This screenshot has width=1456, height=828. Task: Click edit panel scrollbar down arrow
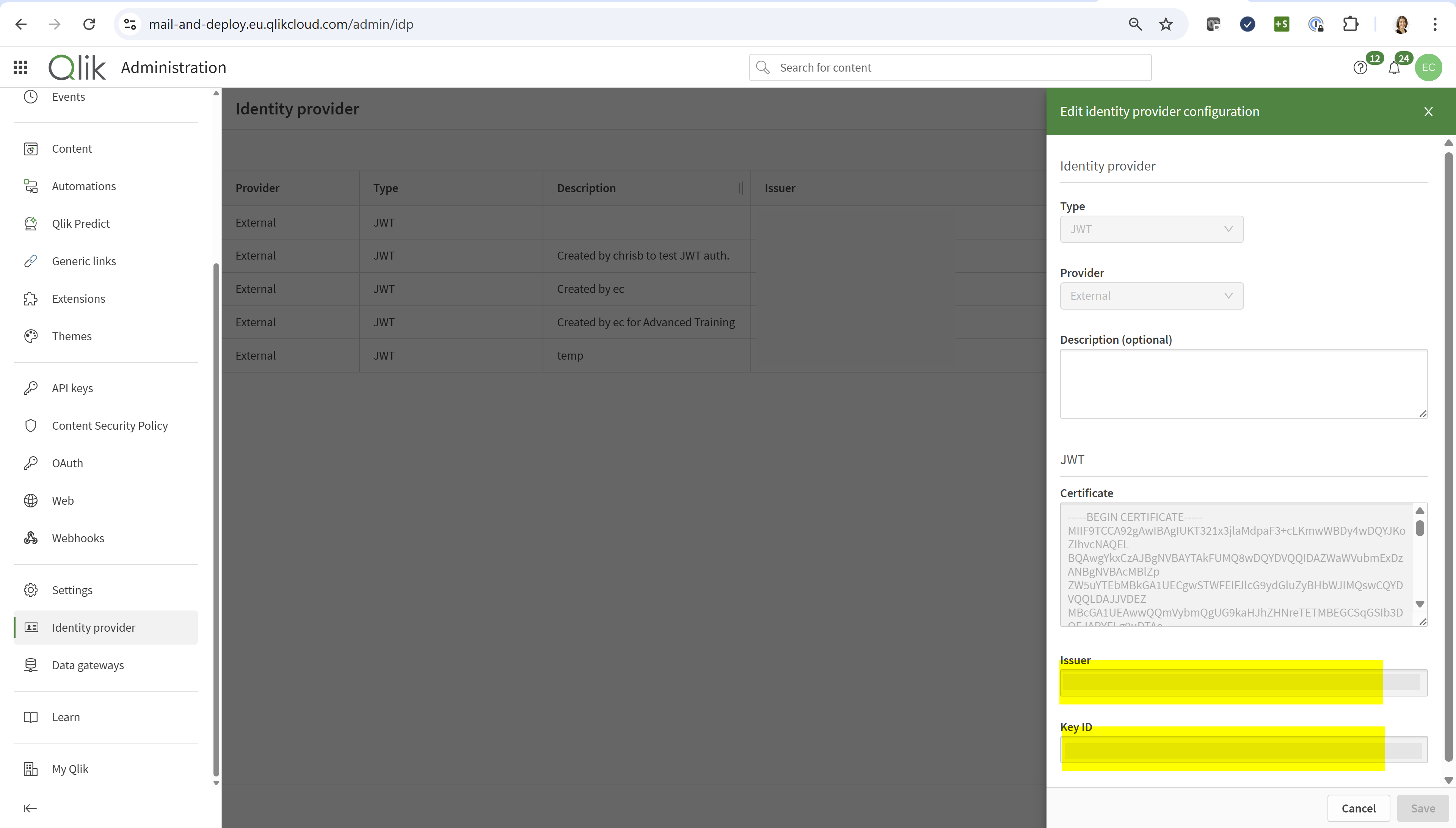[1448, 780]
